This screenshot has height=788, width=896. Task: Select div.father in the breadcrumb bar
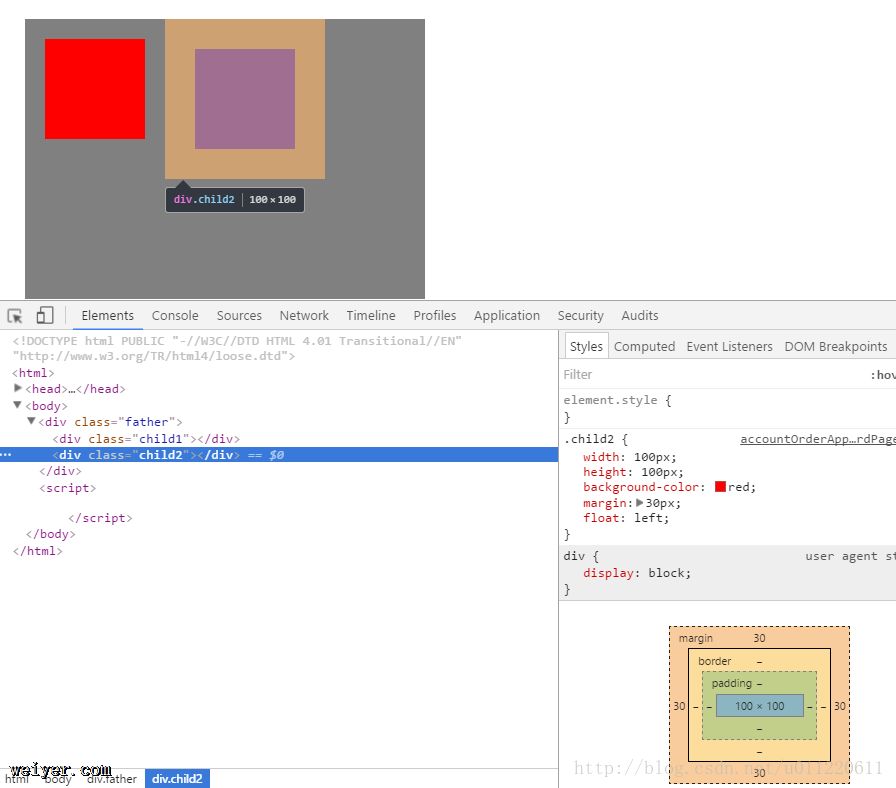[110, 779]
